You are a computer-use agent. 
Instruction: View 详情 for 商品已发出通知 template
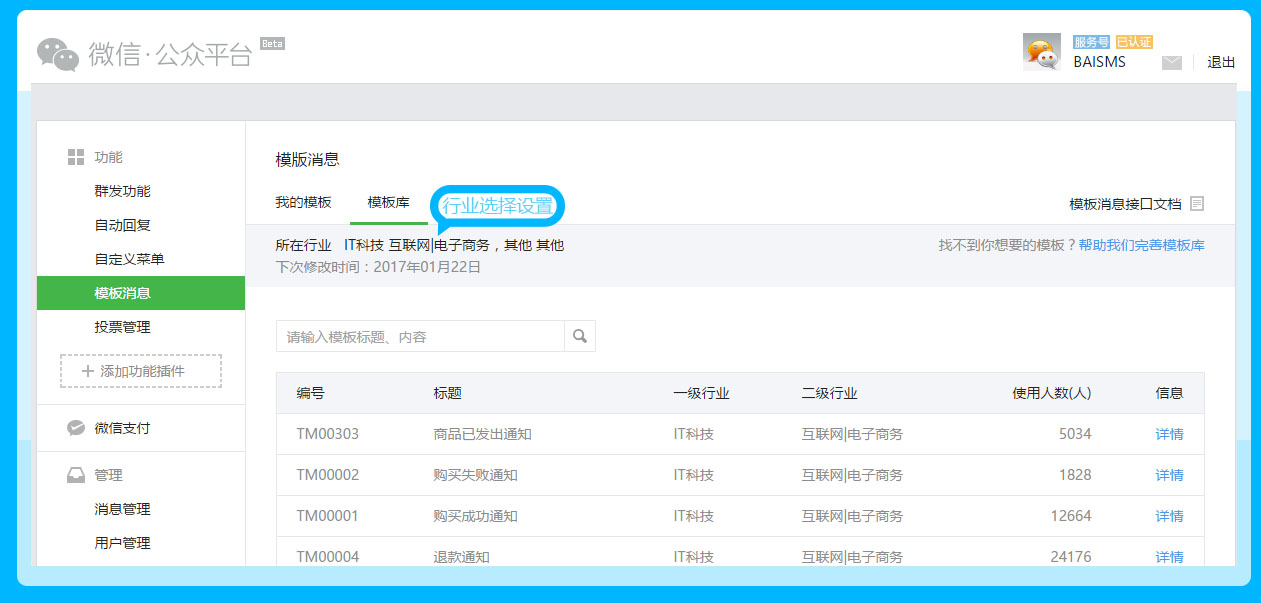(1169, 434)
